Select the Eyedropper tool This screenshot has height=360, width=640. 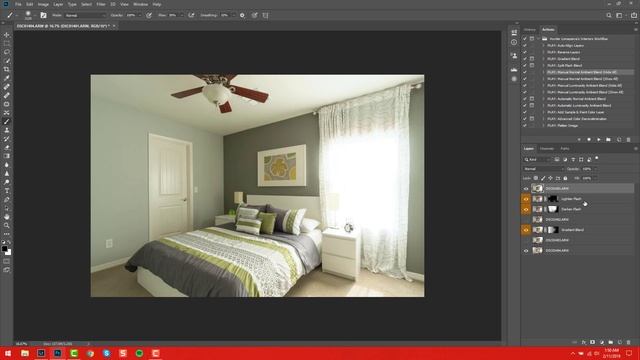[7, 78]
